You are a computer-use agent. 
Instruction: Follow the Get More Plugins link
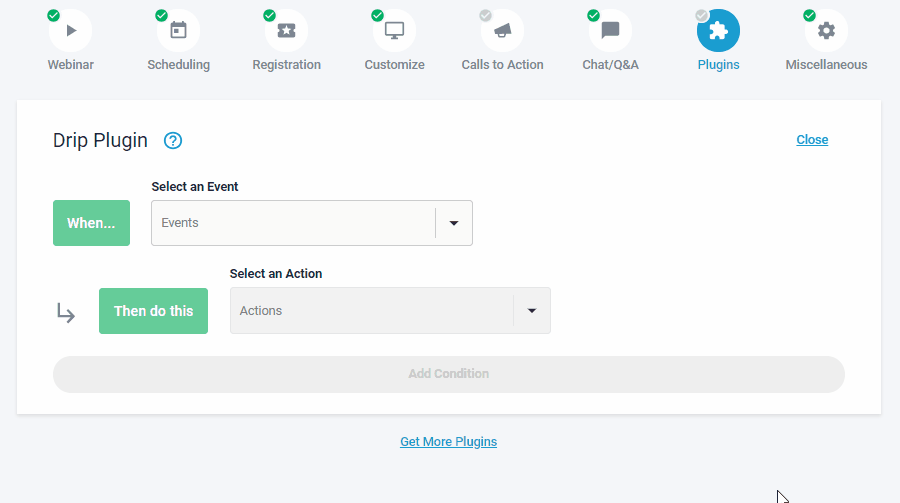448,442
